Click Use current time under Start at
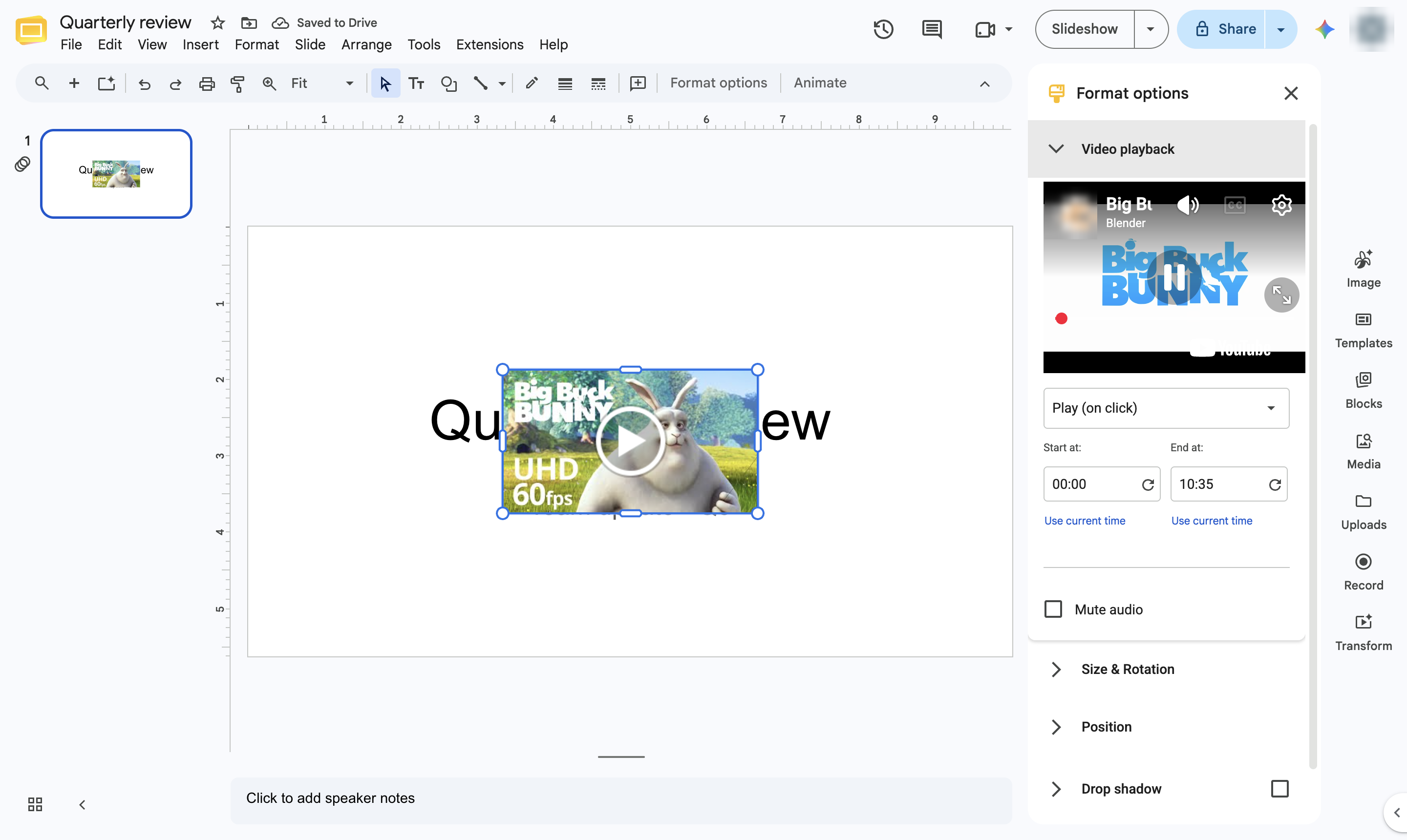This screenshot has width=1407, height=840. (1085, 520)
